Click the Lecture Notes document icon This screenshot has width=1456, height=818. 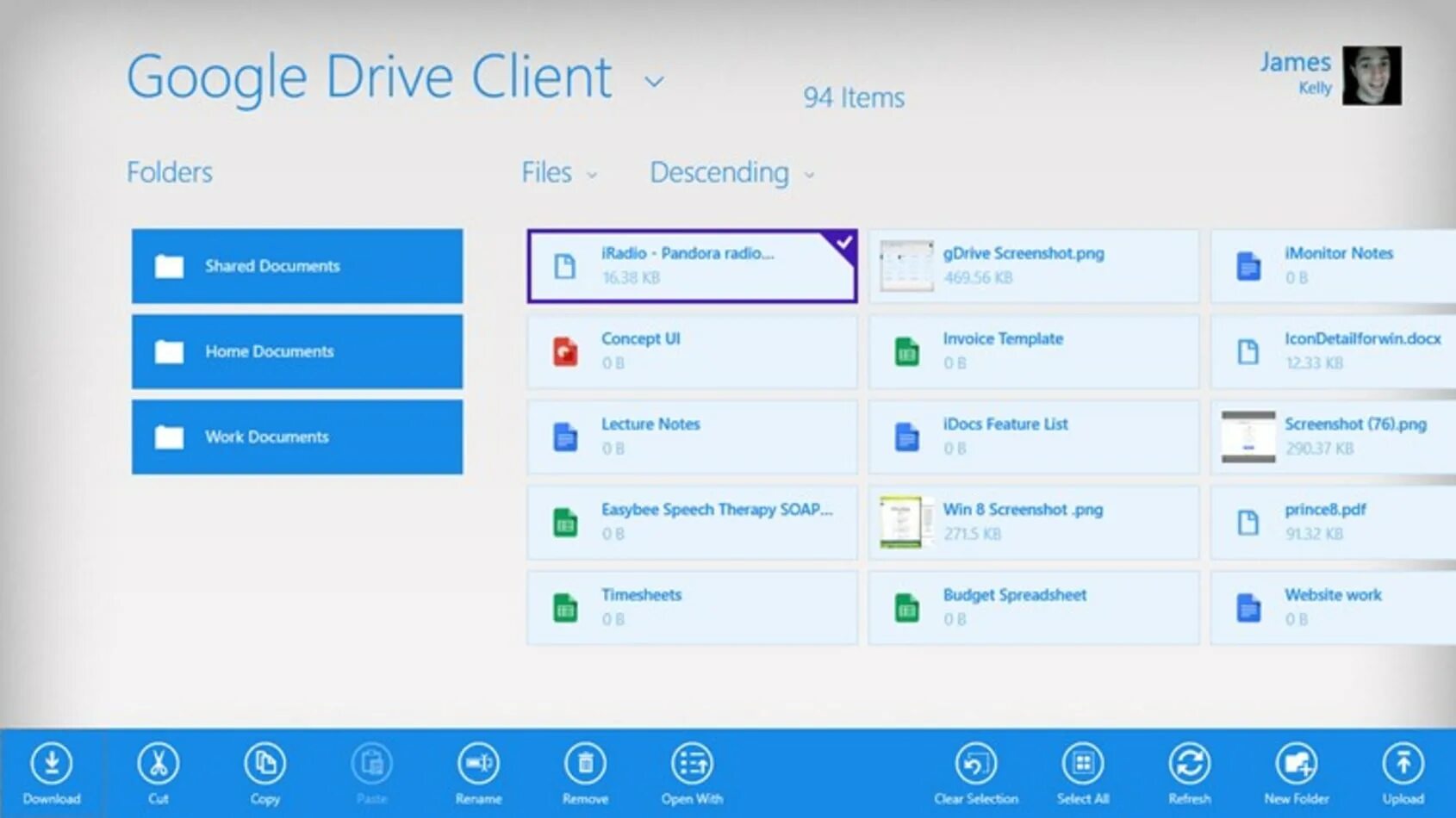[565, 437]
